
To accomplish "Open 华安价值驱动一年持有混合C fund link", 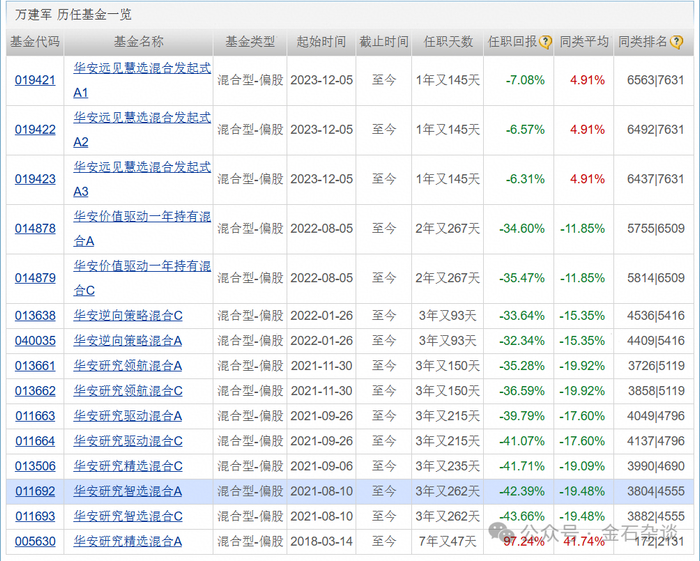I will pos(142,278).
